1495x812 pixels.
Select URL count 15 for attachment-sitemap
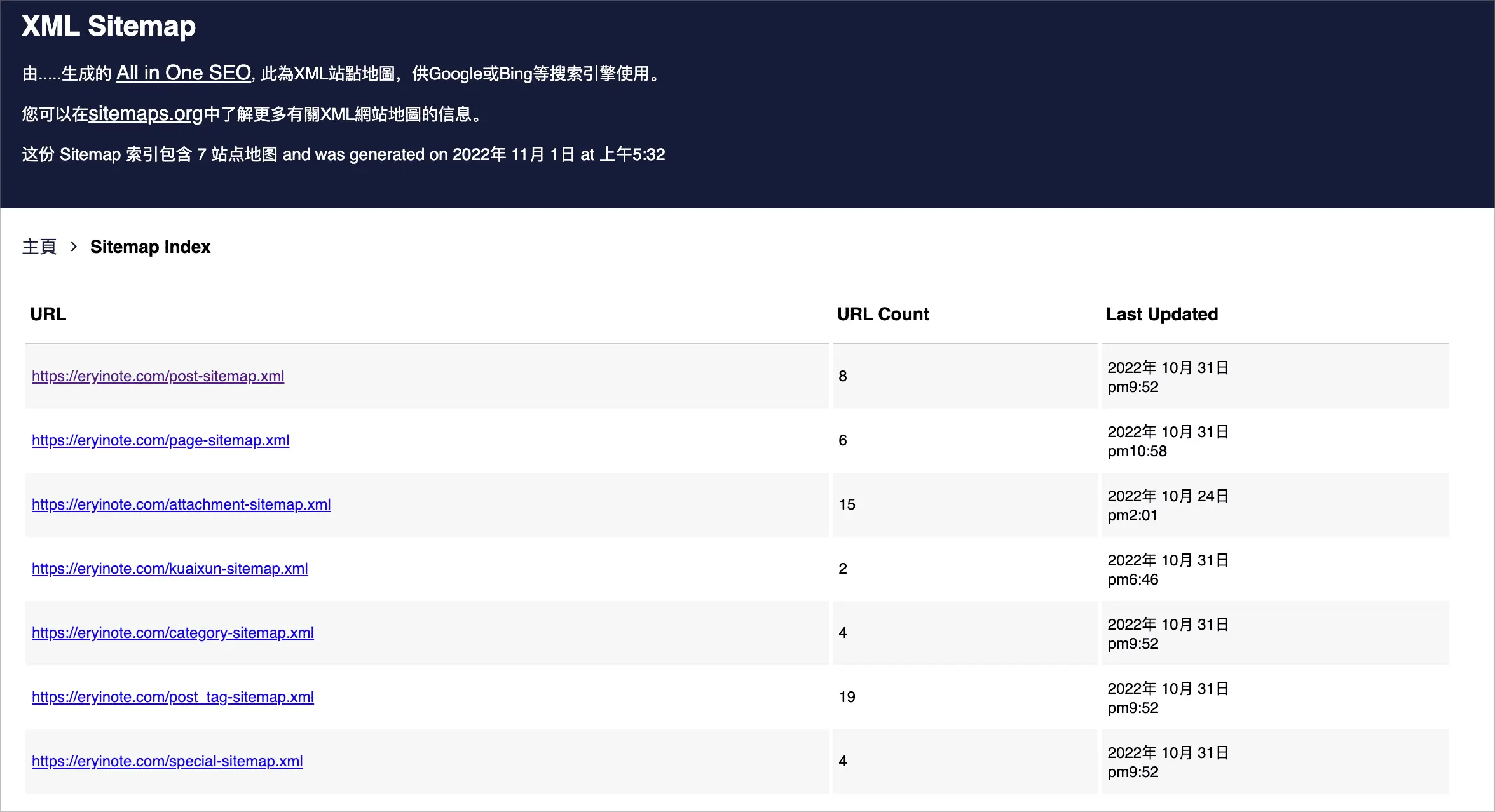point(847,504)
